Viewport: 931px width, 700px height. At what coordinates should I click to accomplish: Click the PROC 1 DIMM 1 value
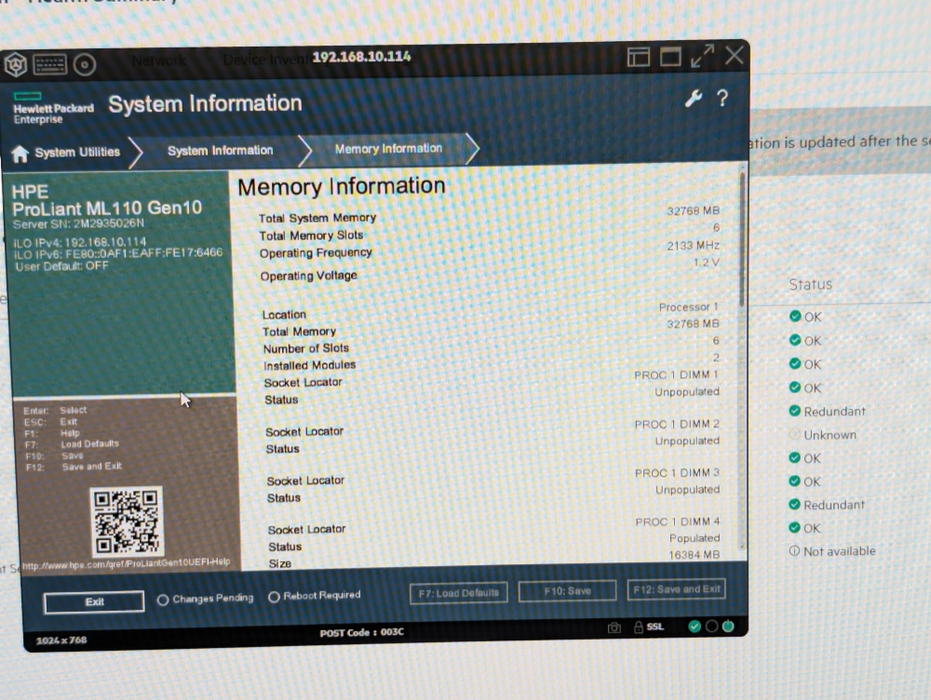[676, 375]
